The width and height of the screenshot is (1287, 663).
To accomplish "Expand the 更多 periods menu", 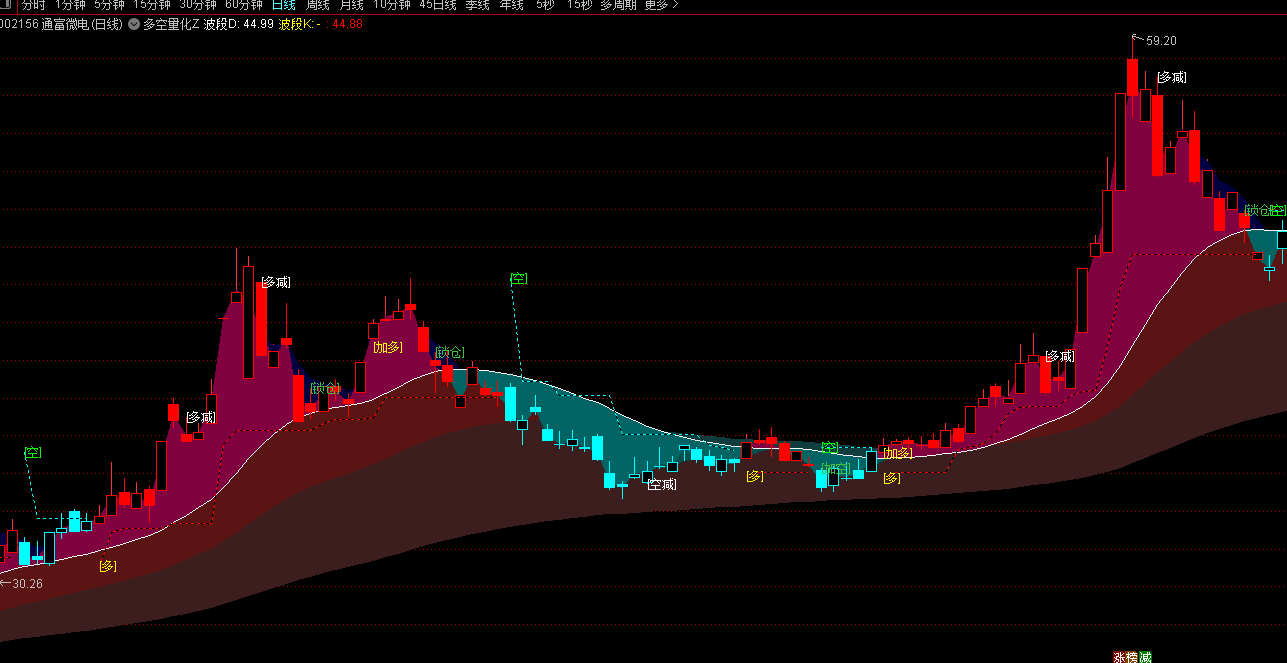I will pos(660,5).
